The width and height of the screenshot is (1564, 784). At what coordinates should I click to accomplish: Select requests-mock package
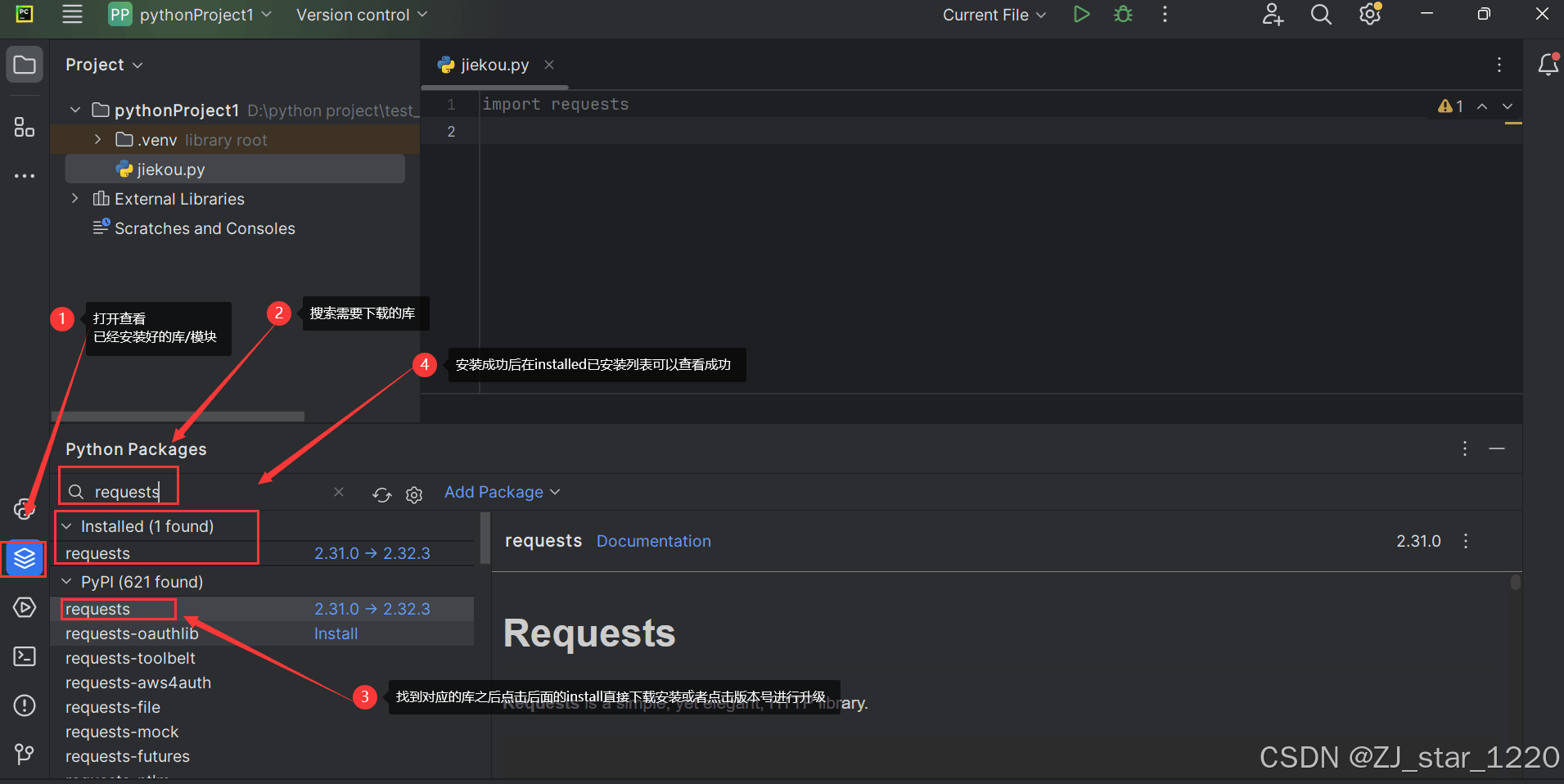122,732
